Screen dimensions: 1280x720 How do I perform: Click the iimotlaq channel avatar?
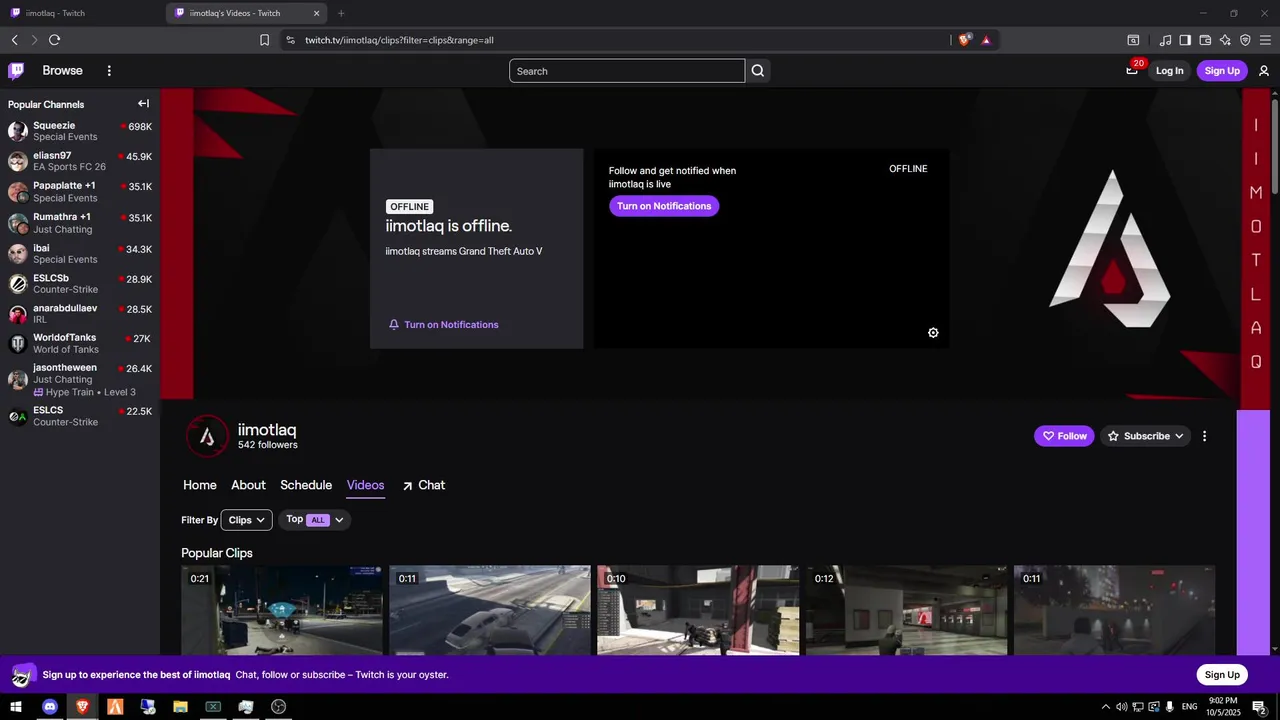pos(207,436)
